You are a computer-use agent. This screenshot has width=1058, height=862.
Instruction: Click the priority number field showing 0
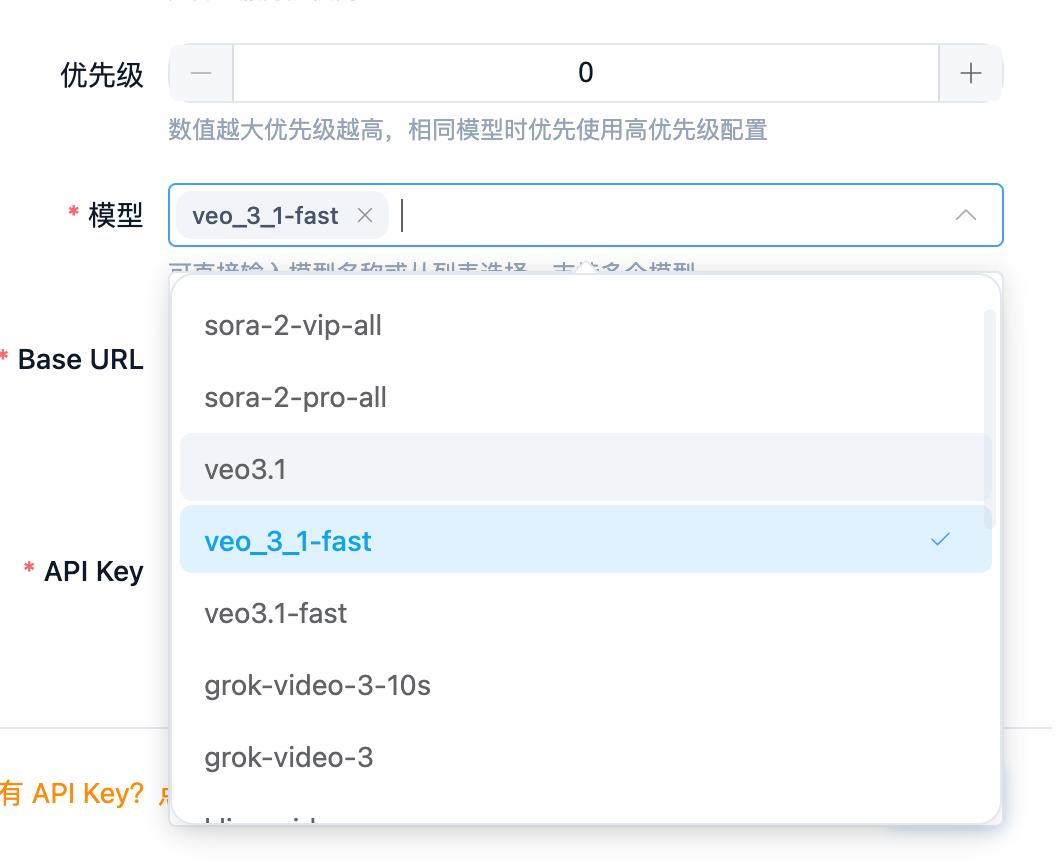click(585, 73)
